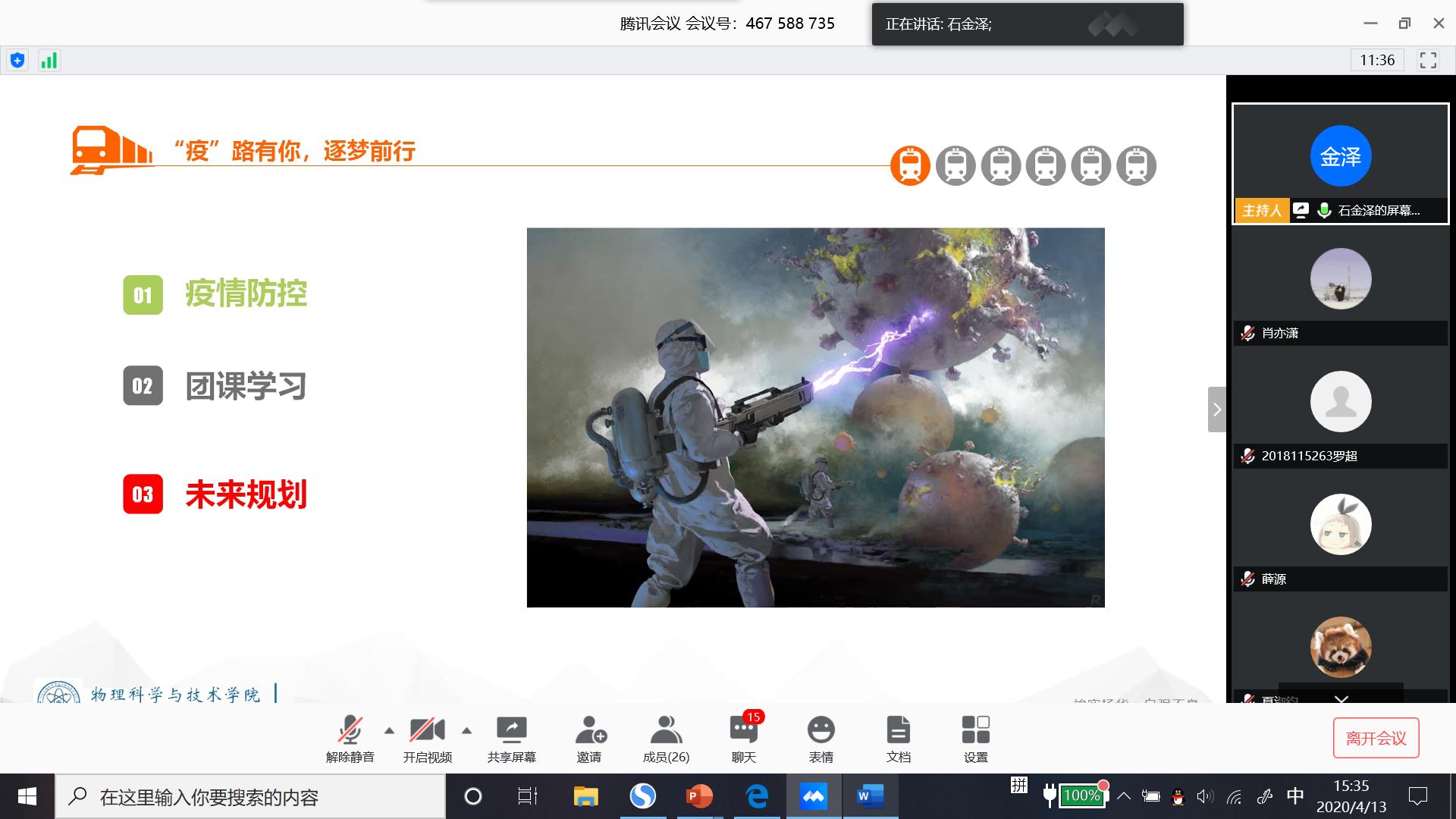This screenshot has height=819, width=1456.
Task: Open the network signal status icon
Action: coord(49,61)
